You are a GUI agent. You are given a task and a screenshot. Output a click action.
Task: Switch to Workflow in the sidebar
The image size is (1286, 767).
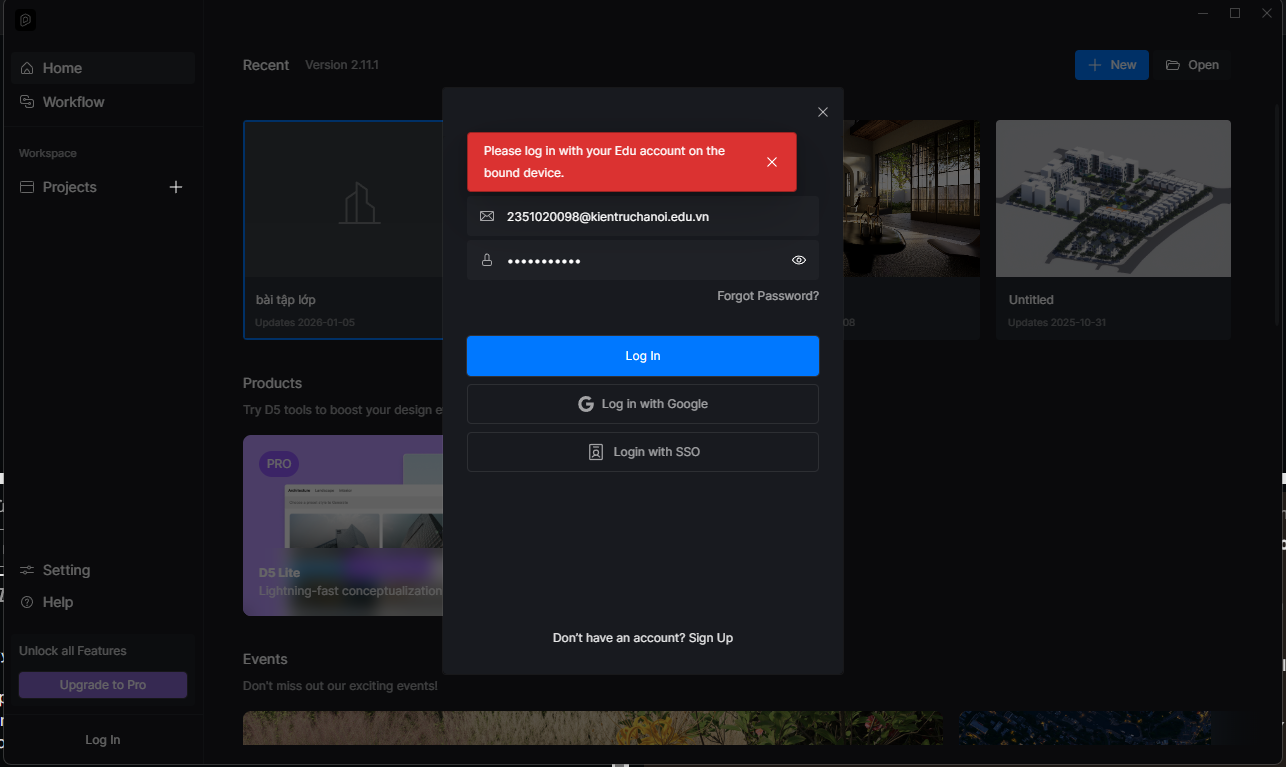tap(73, 102)
